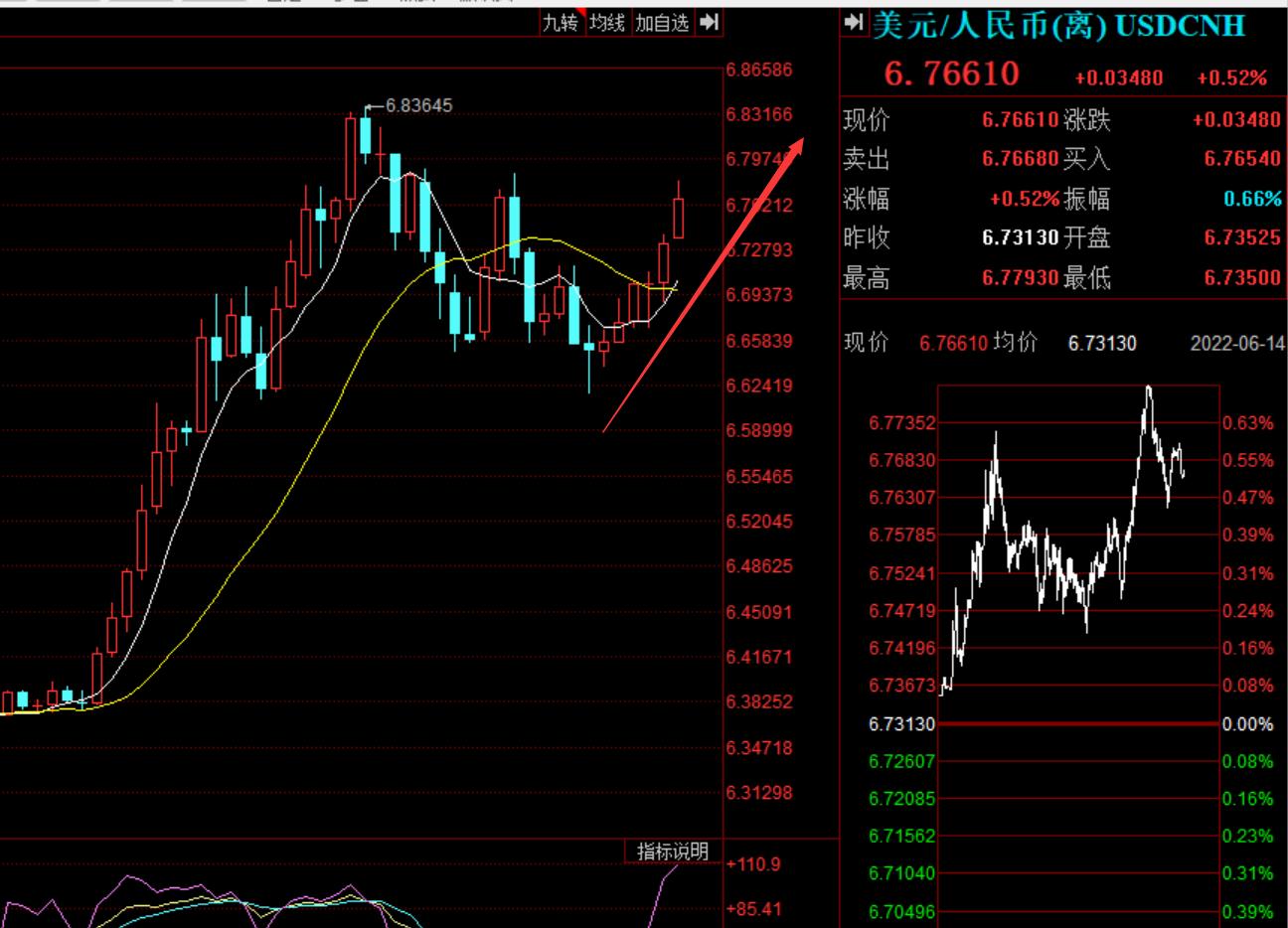1288x928 pixels.
Task: Click the indicator axis value +110.9
Action: tap(754, 864)
